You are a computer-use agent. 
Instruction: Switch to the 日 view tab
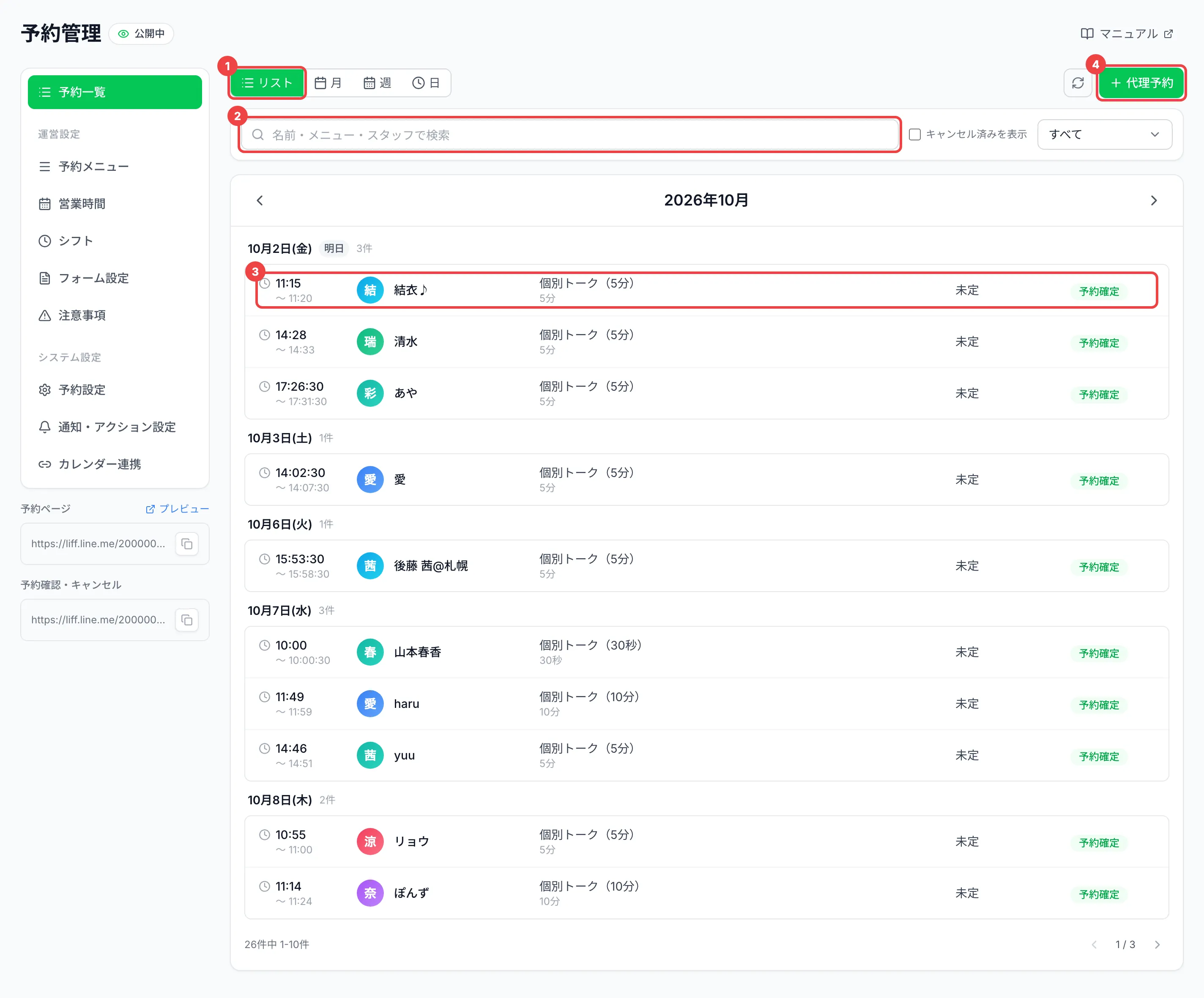click(426, 83)
